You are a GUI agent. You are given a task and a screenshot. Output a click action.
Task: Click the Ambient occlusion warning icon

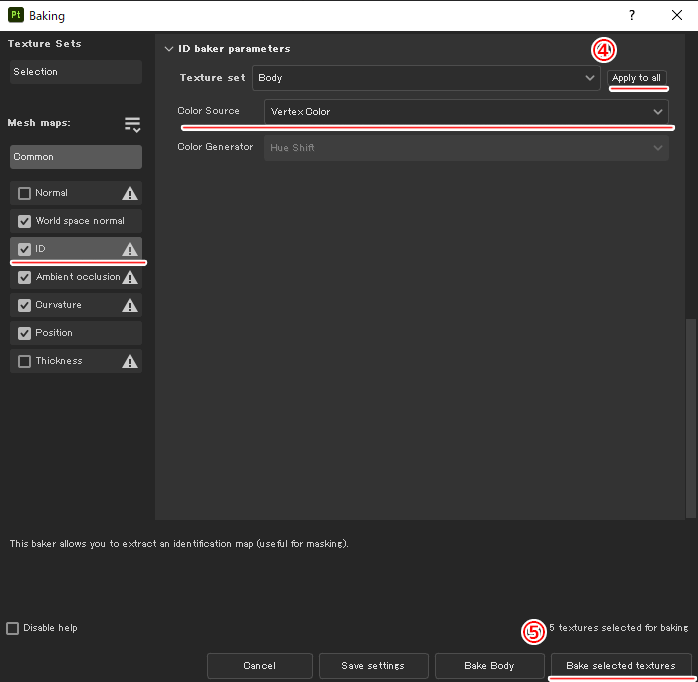pos(129,278)
